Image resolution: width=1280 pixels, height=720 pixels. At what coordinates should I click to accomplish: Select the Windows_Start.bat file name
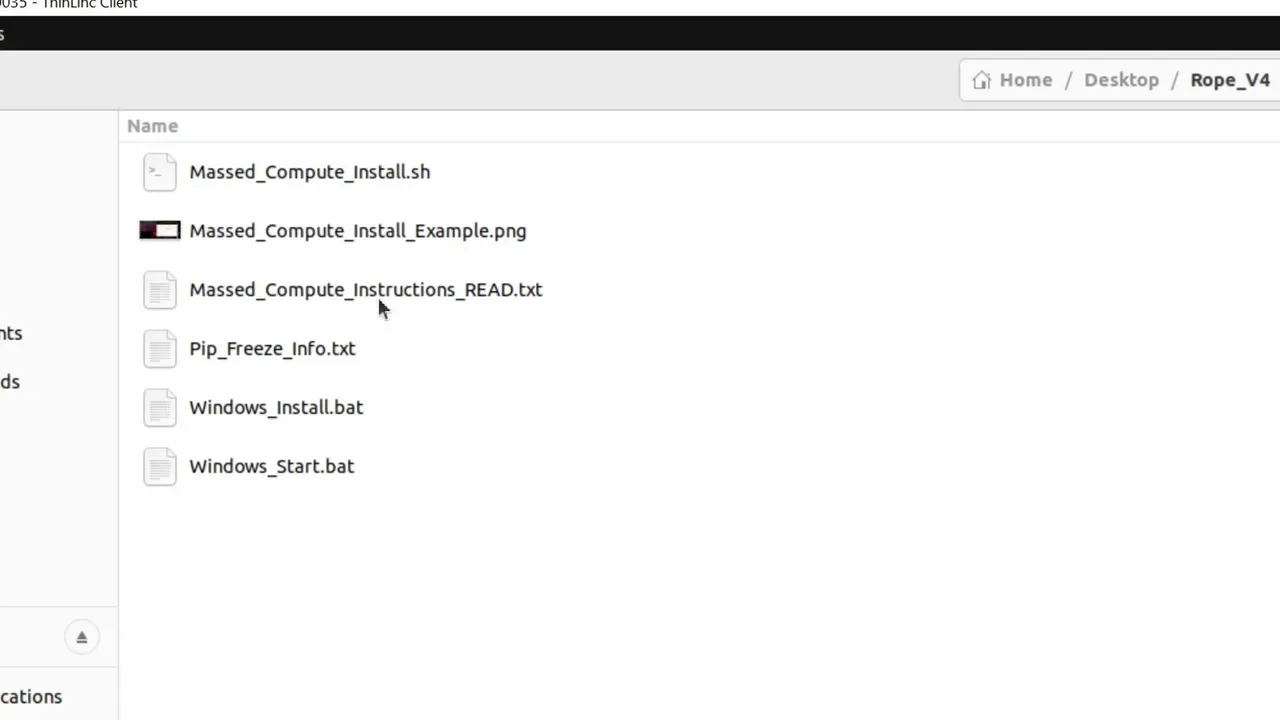point(272,467)
